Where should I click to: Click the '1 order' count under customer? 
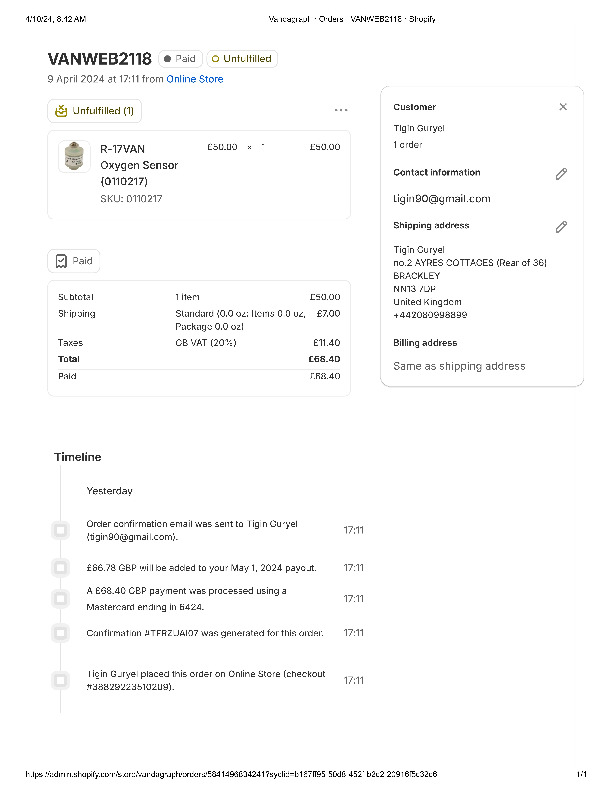click(408, 144)
